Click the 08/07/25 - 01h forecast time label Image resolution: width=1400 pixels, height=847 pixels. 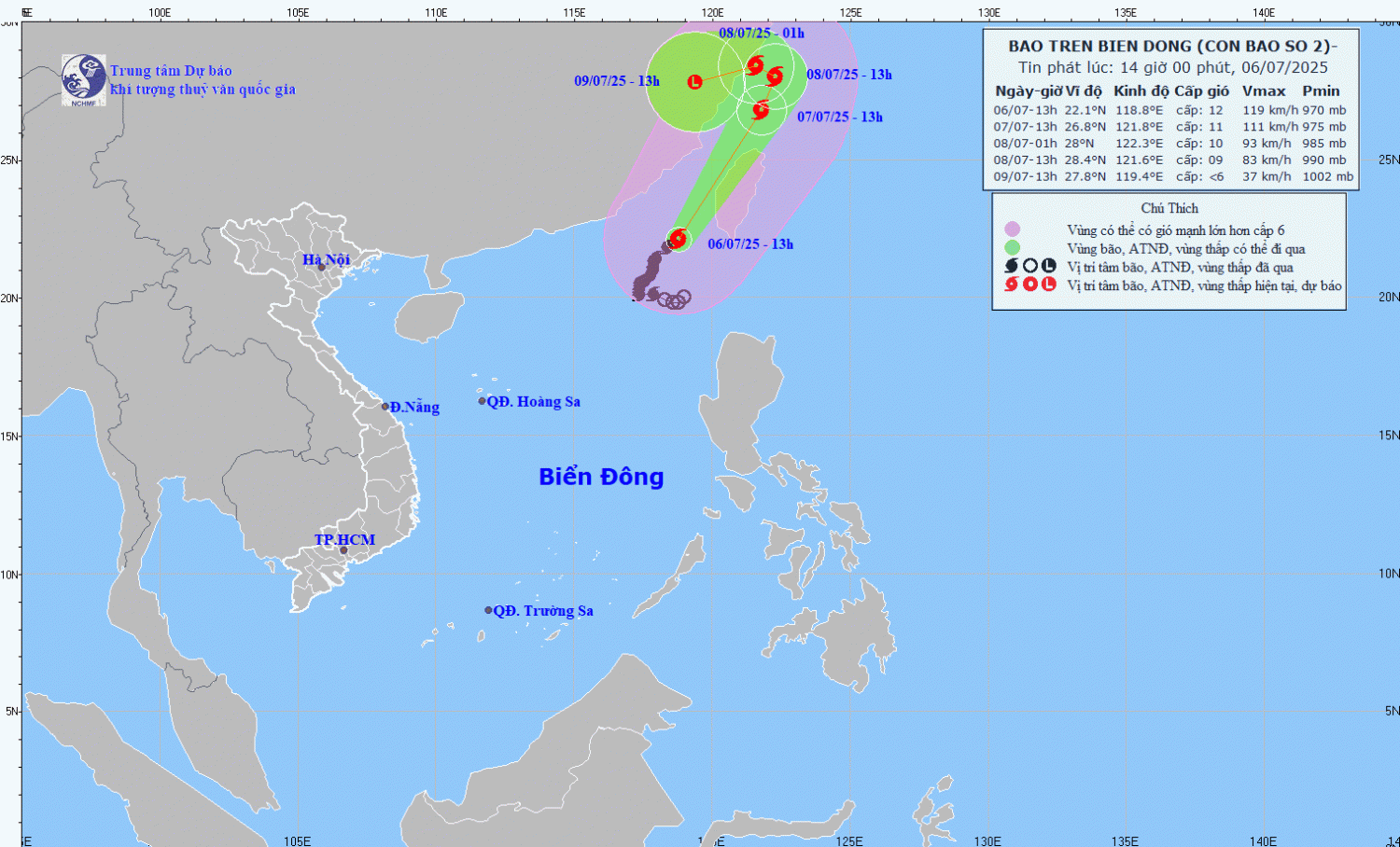click(x=762, y=33)
